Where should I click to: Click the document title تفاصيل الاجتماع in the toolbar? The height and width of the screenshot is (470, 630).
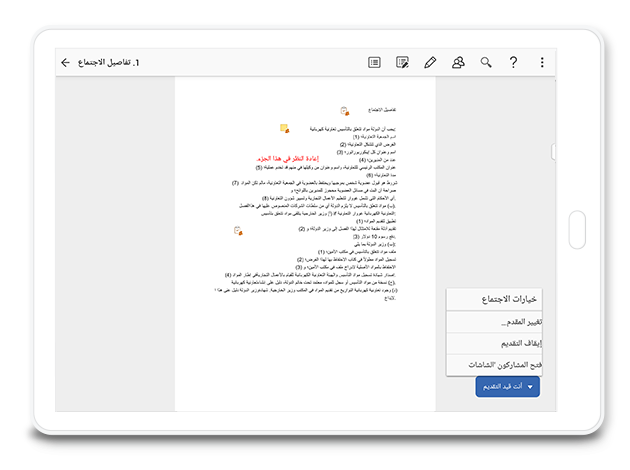[108, 62]
